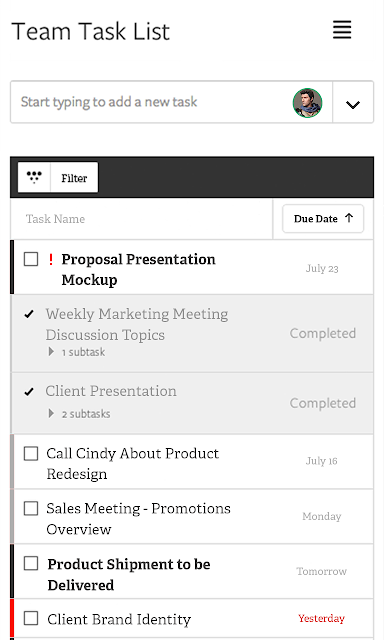This screenshot has height=640, width=384.
Task: Open the hamburger menu icon
Action: (342, 30)
